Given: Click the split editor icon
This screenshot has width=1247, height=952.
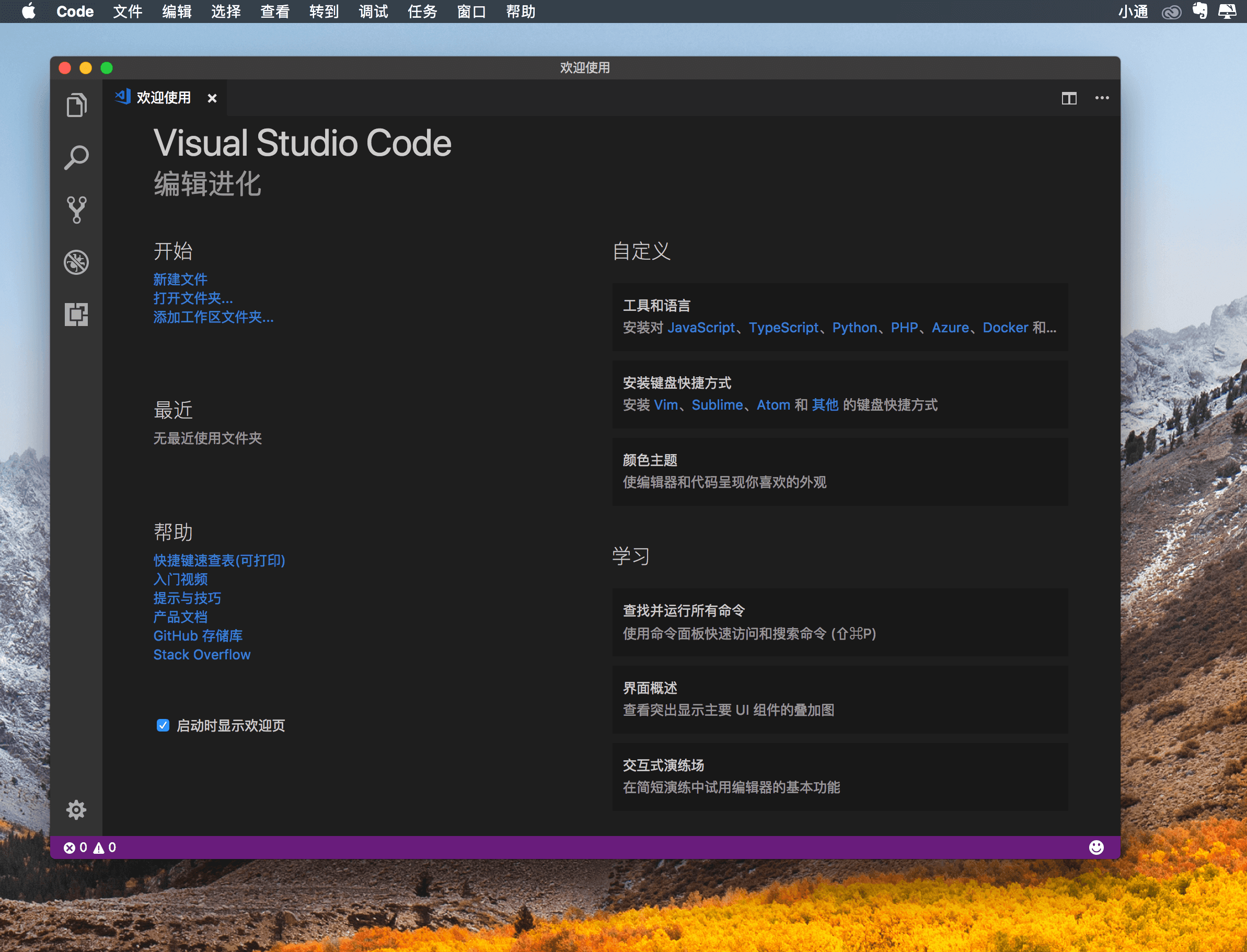Looking at the screenshot, I should [1068, 98].
